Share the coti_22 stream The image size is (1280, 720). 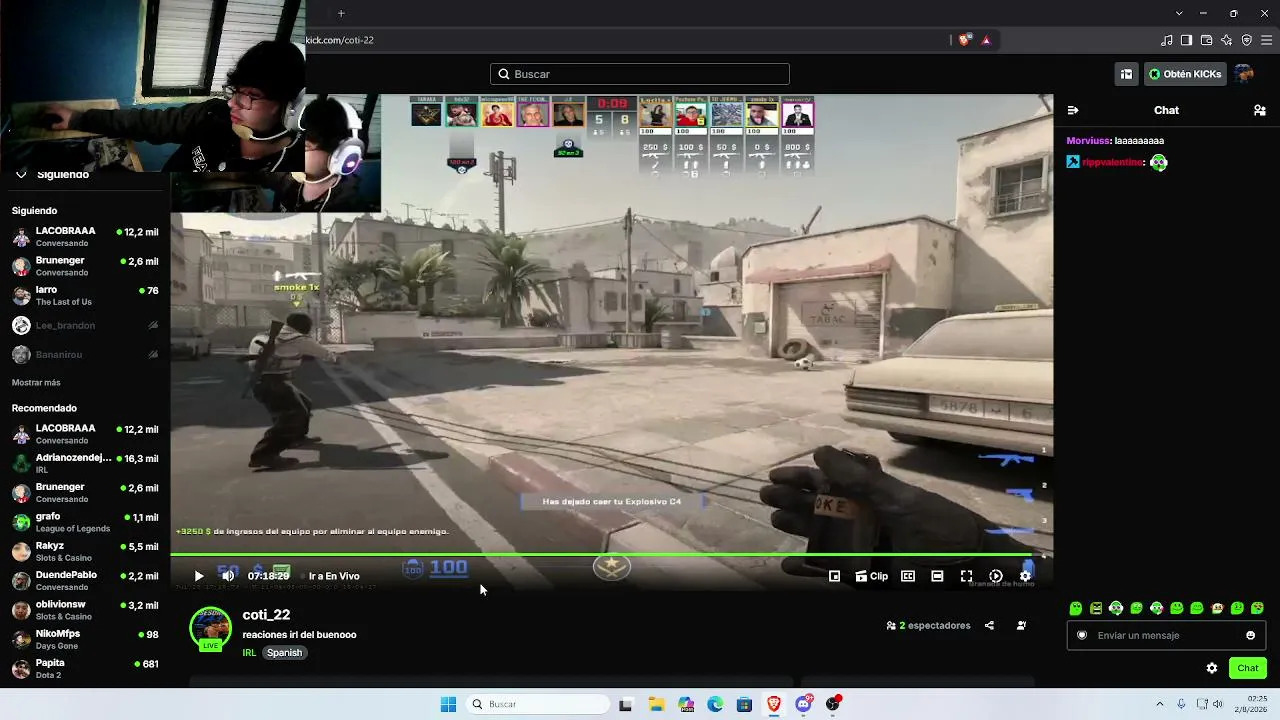989,626
